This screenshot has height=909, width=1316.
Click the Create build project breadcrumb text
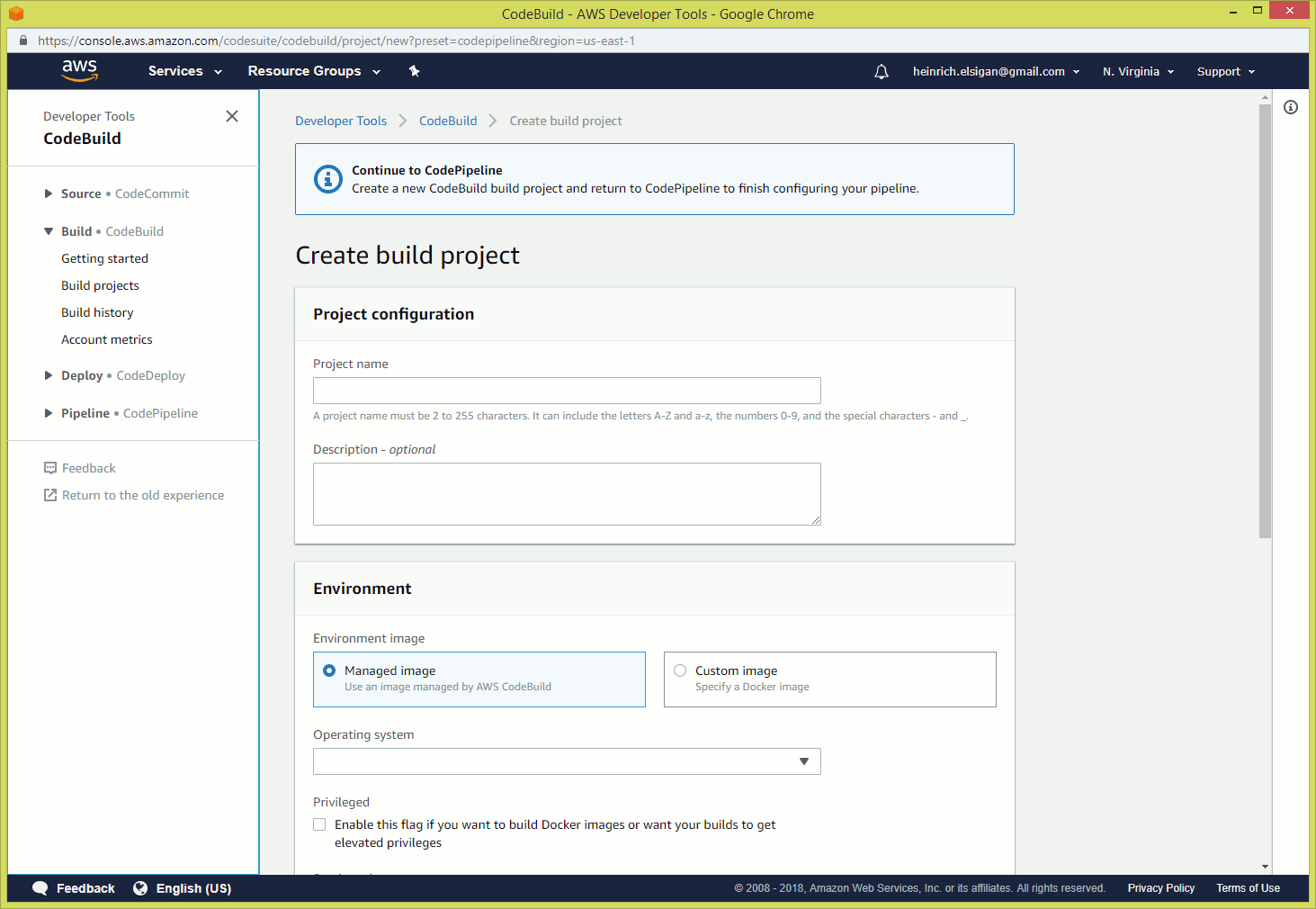pyautogui.click(x=566, y=121)
